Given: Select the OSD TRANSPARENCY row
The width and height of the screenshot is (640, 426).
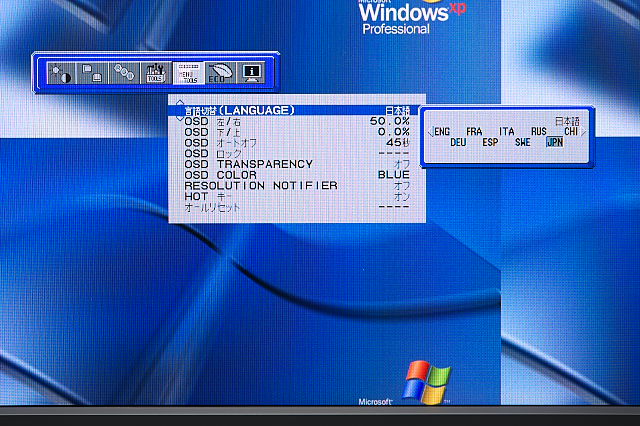Looking at the screenshot, I should click(x=297, y=164).
